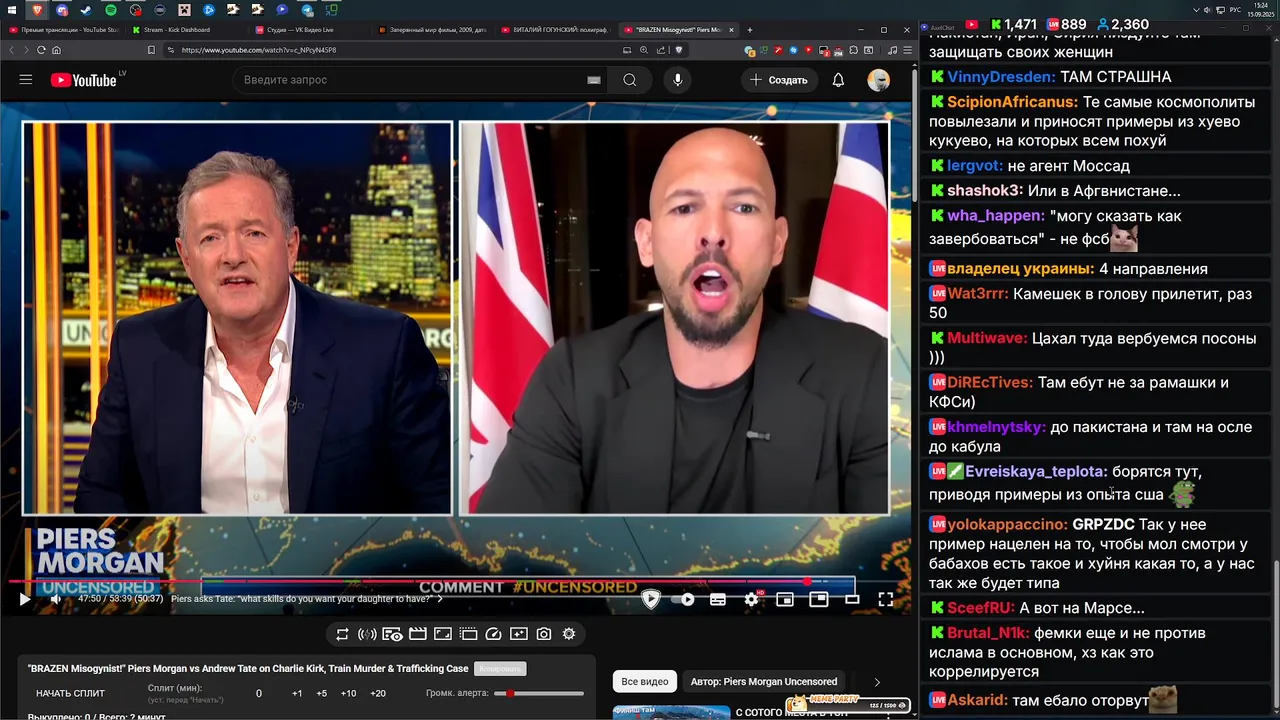Switch the РУС keyboard language indicator
1280x720 pixels.
(1235, 10)
